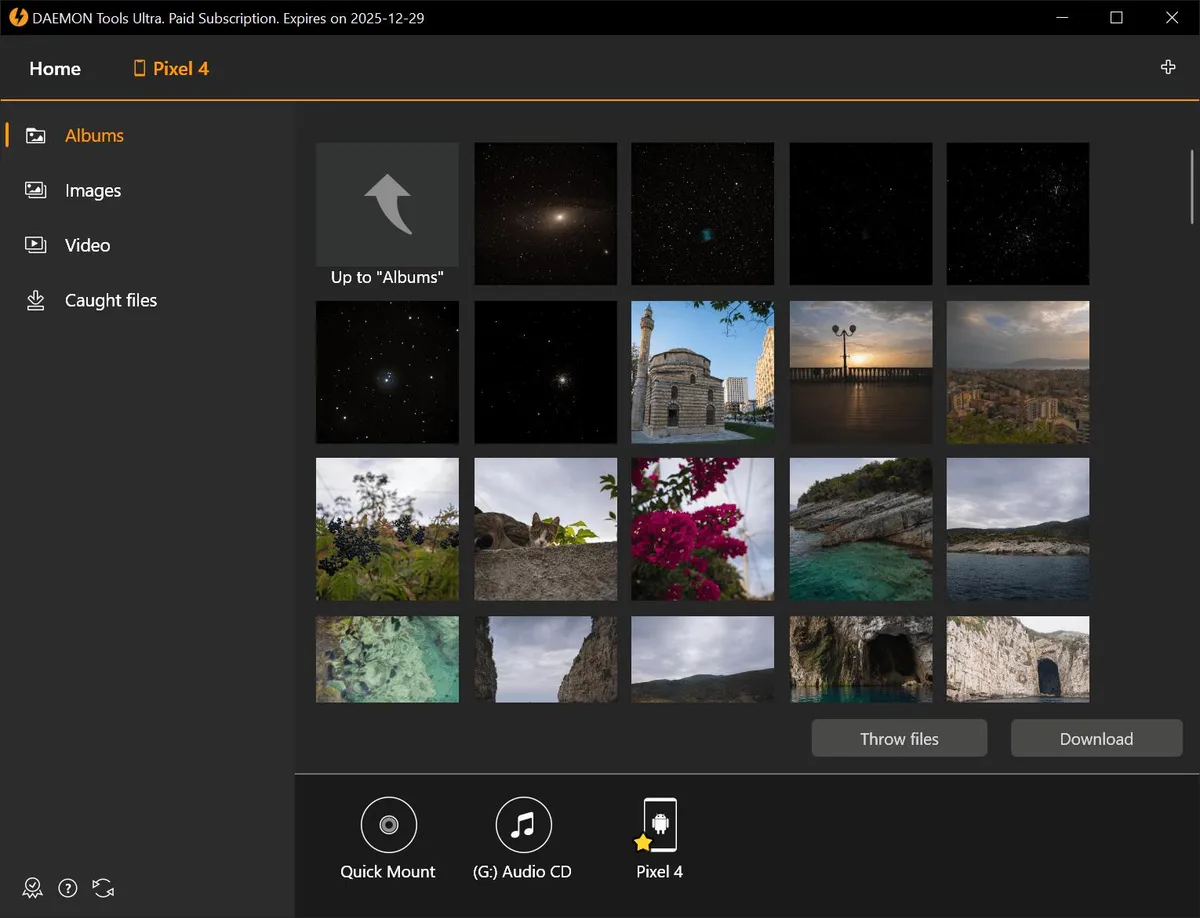Click the refresh sync icon bottom left
The image size is (1200, 918).
(x=102, y=888)
